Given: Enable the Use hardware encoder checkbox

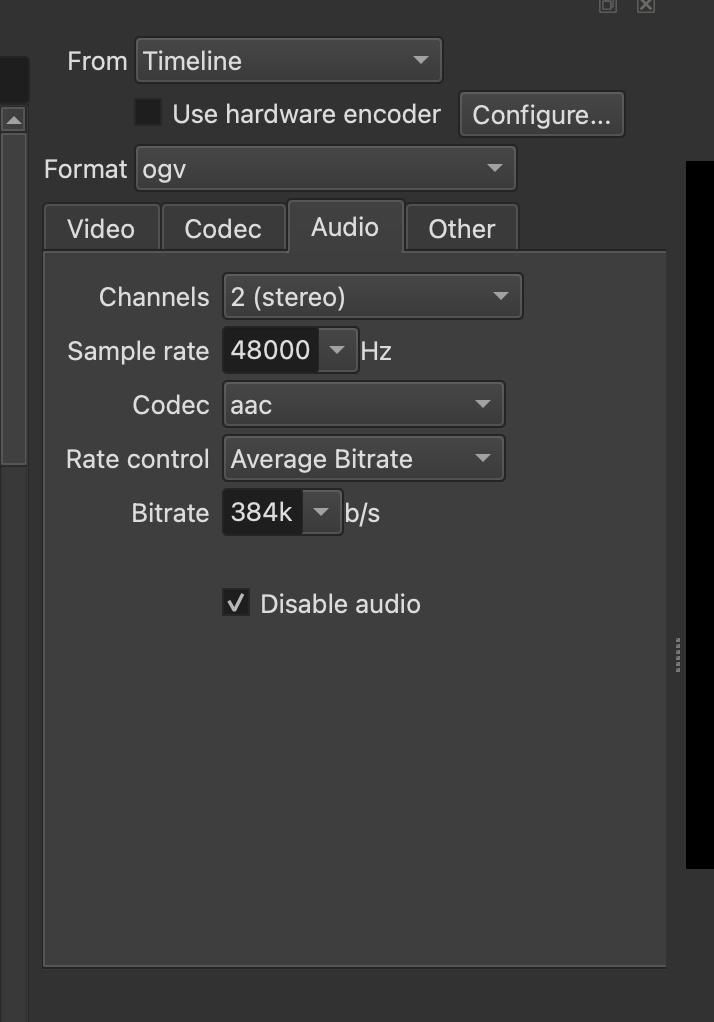Looking at the screenshot, I should [148, 112].
